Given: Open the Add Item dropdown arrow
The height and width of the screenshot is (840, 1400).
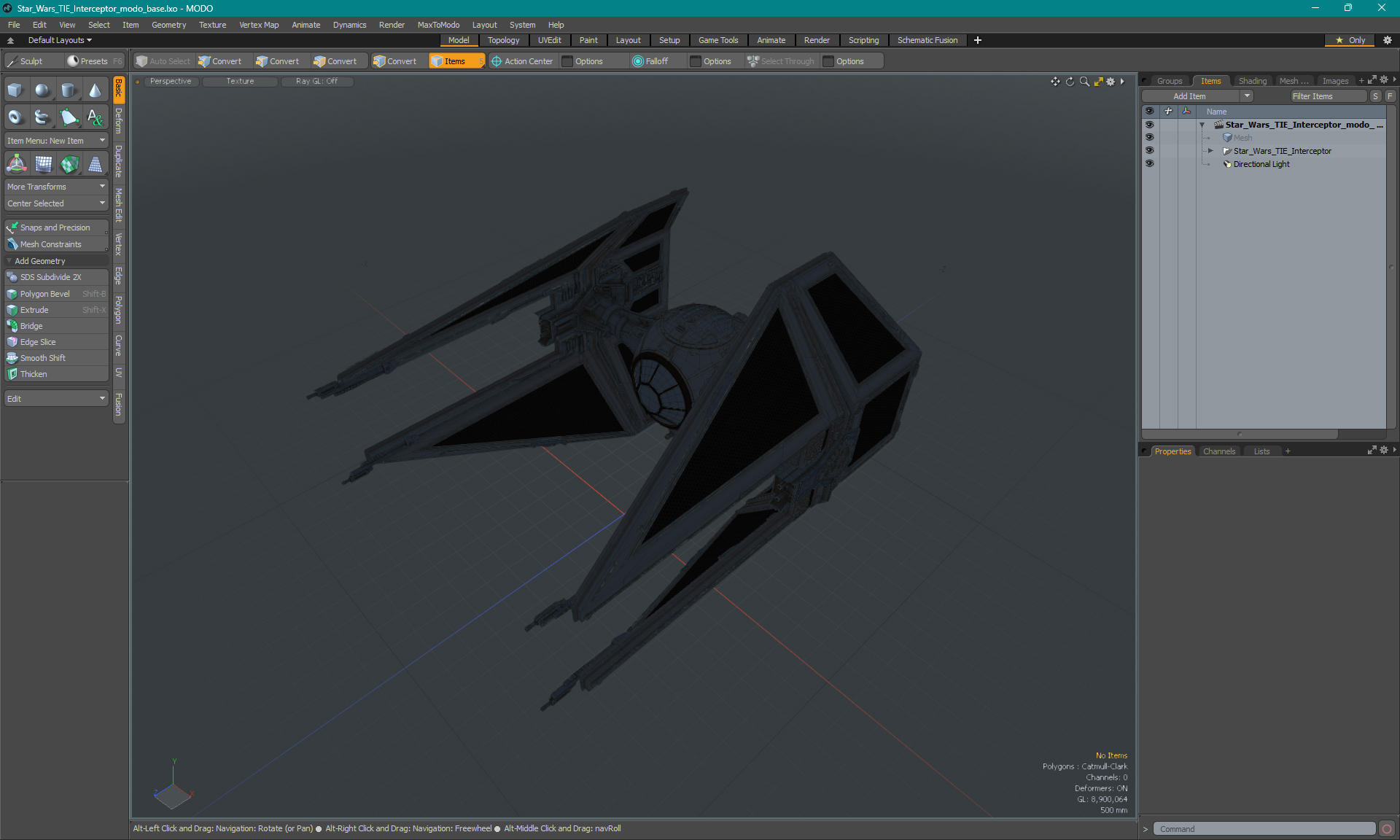Looking at the screenshot, I should (1247, 96).
